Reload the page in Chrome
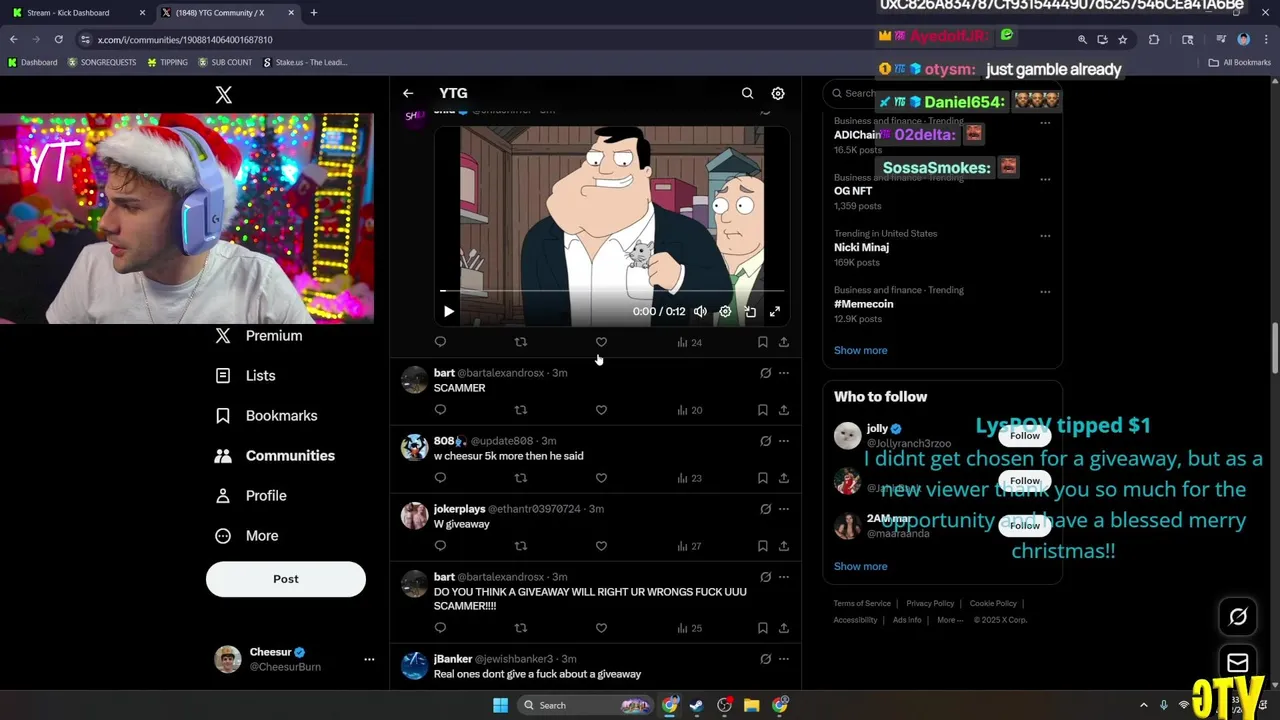This screenshot has width=1280, height=720. point(58,39)
